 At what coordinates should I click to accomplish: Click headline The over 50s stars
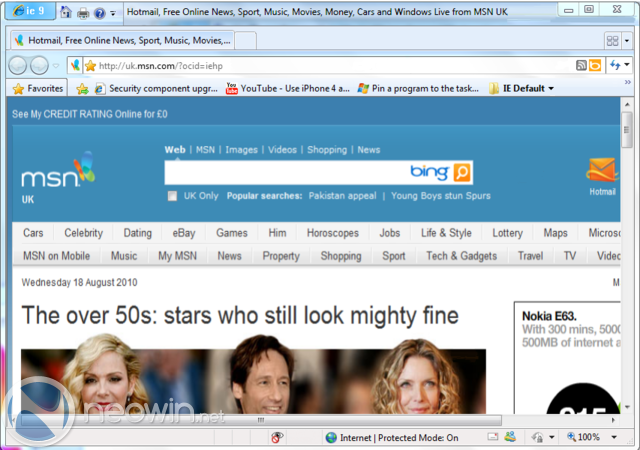(240, 316)
